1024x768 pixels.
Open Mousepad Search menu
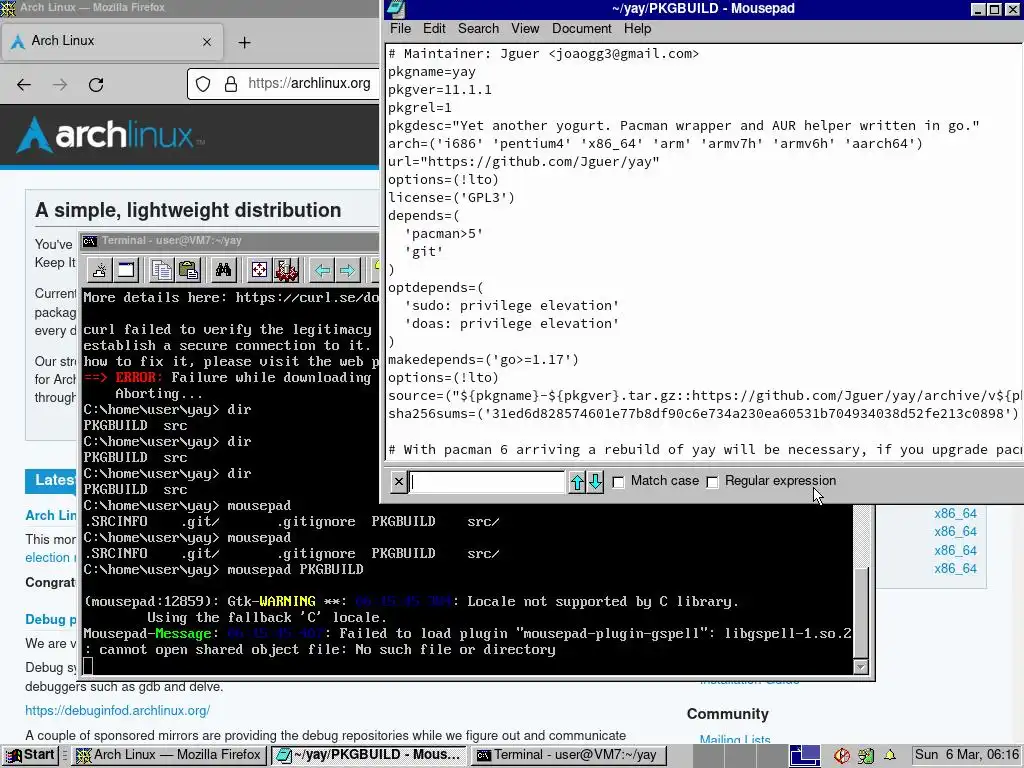coord(478,29)
